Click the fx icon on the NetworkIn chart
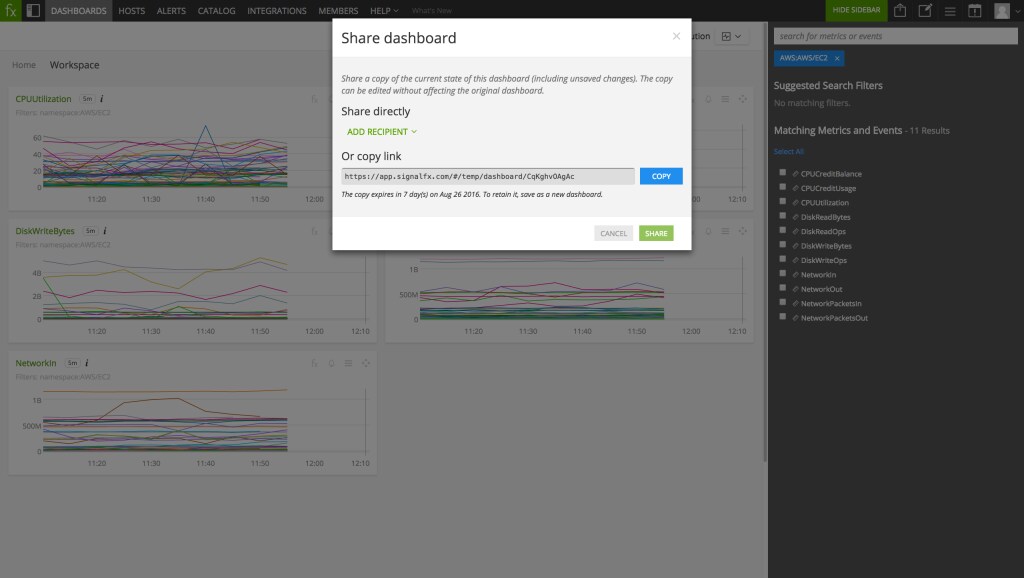The height and width of the screenshot is (578, 1024). point(314,363)
